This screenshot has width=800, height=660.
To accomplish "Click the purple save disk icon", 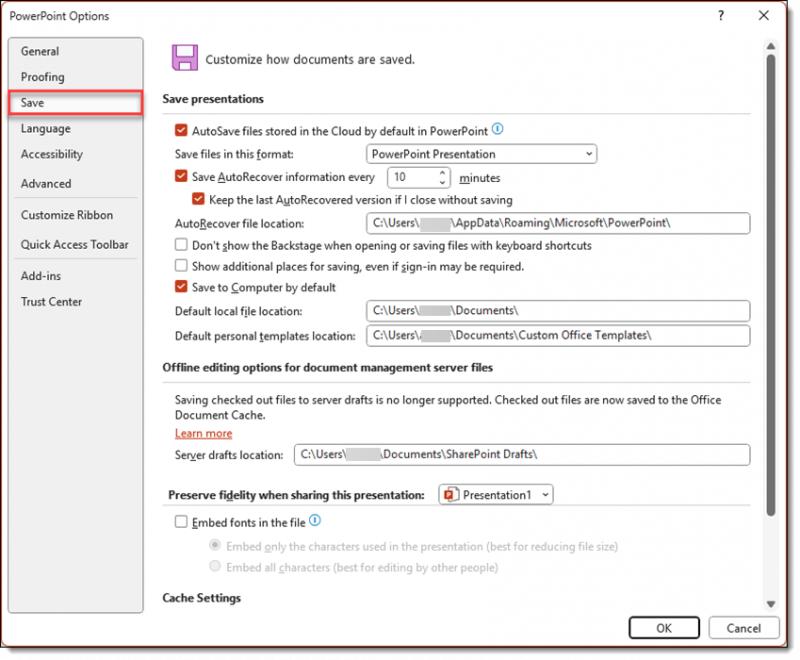I will (x=184, y=58).
